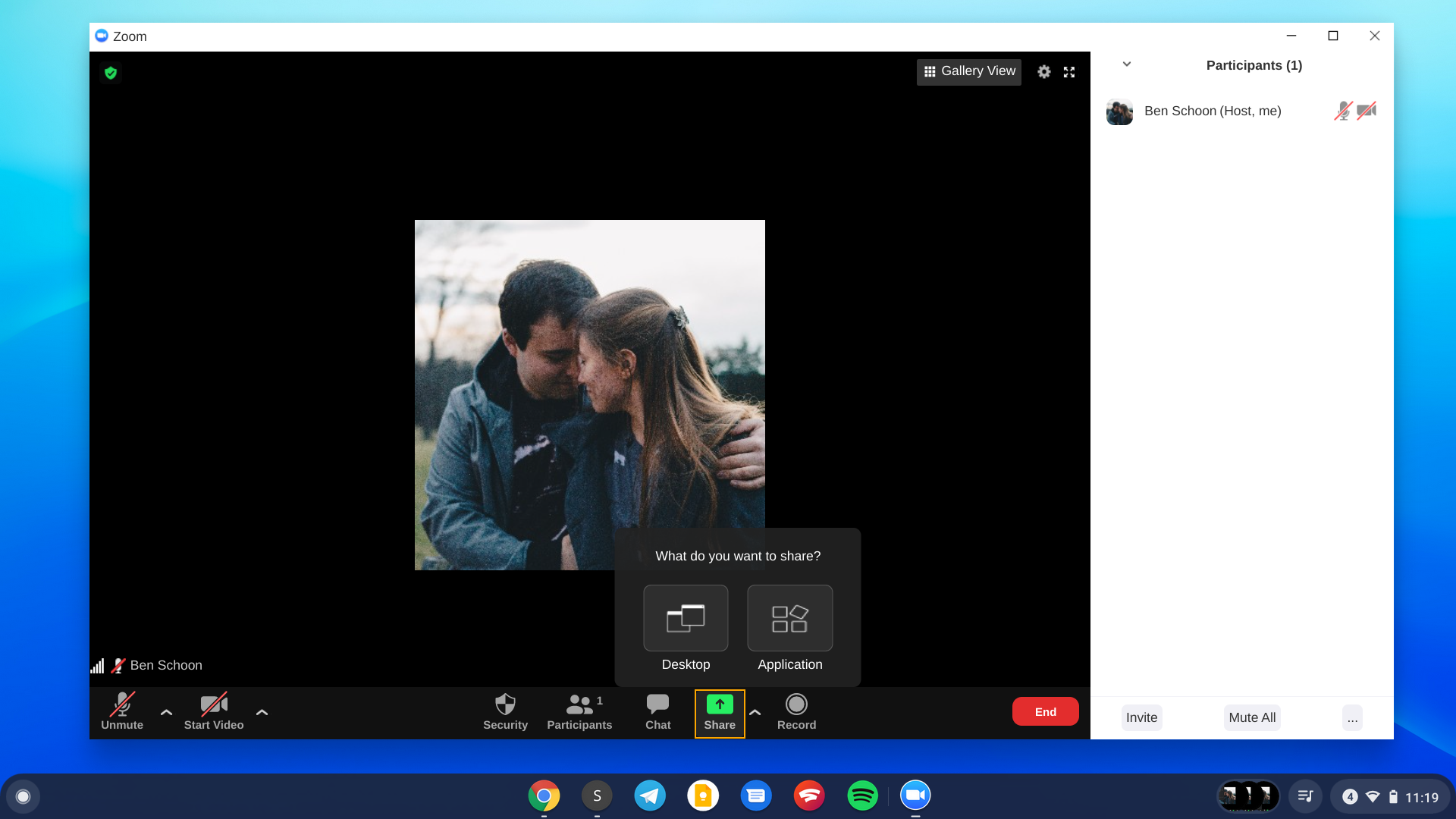This screenshot has height=819, width=1456.
Task: Open Spotify from the shelf
Action: click(862, 795)
